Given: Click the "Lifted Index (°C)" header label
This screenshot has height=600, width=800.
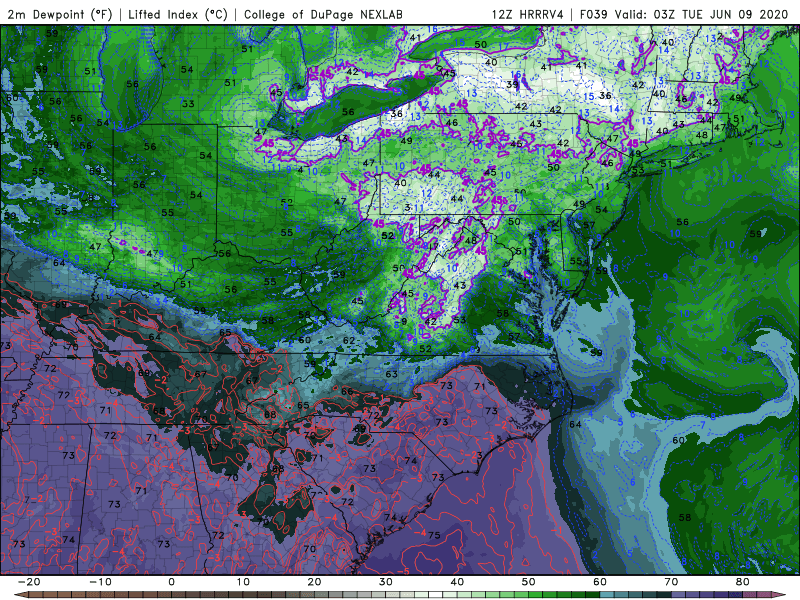Looking at the screenshot, I should 178,15.
